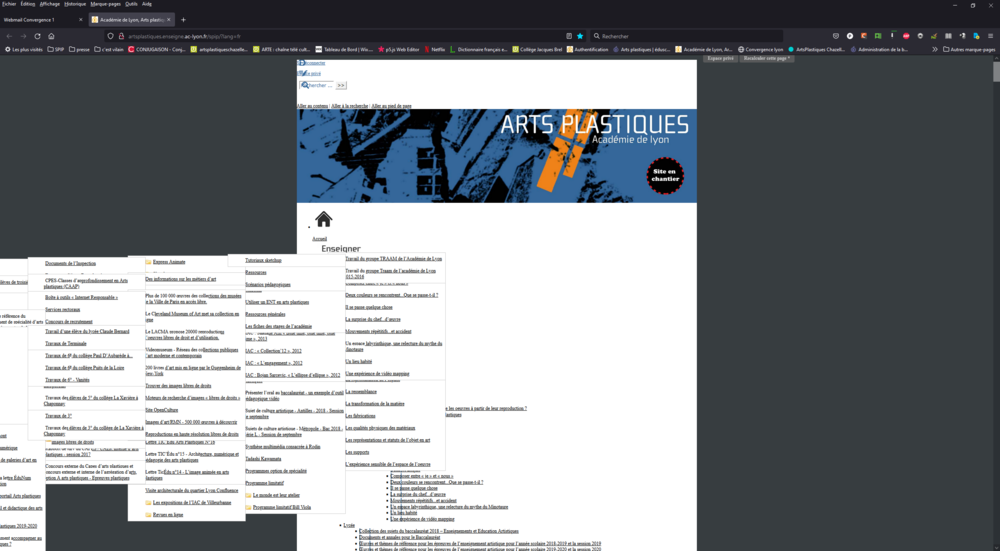Open the Outils menu

coord(131,4)
